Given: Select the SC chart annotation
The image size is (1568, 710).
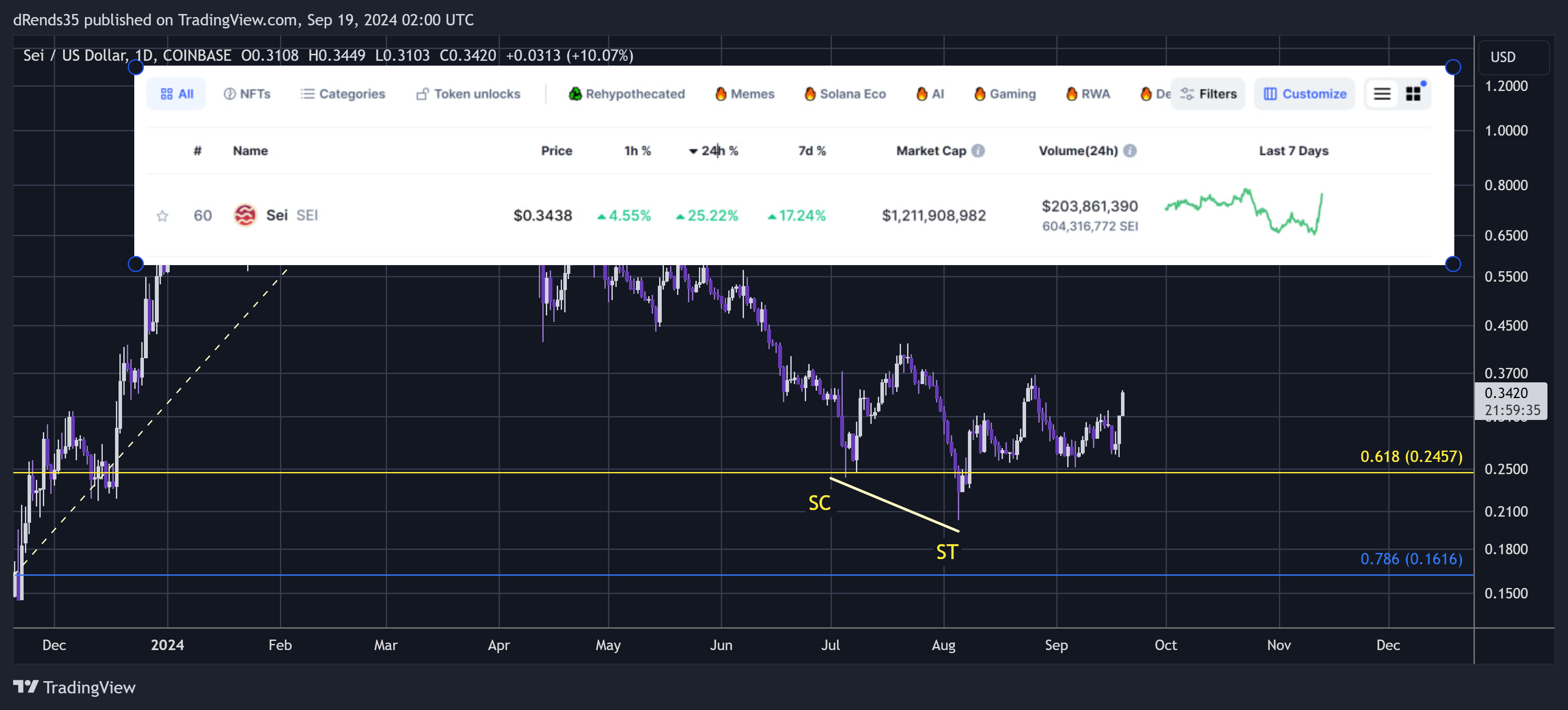Looking at the screenshot, I should (819, 503).
